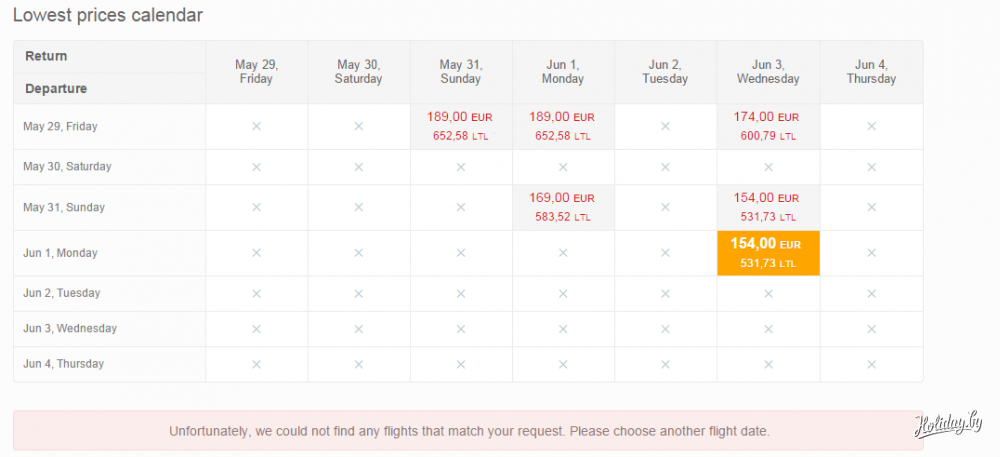Screen dimensions: 1000x457
Task: Click Jun 3, Wednesday return column header
Action: [x=768, y=72]
